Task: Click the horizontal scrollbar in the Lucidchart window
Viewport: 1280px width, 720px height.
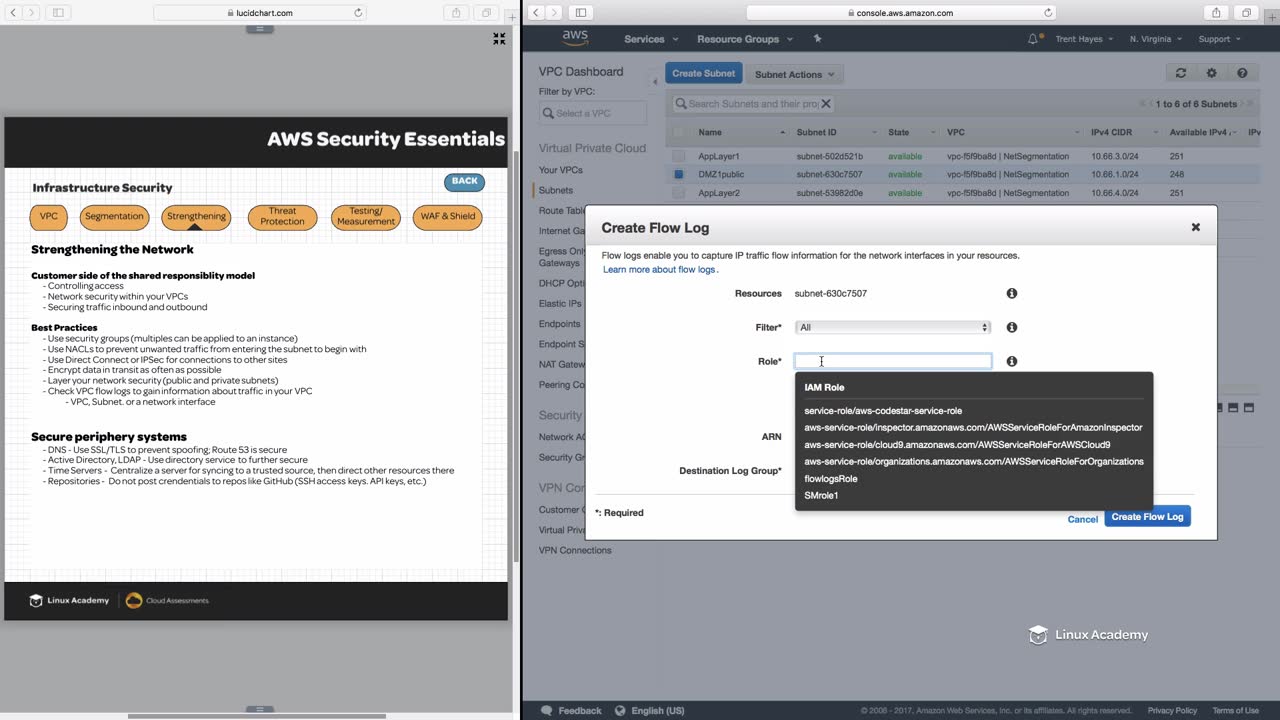Action: click(x=255, y=716)
